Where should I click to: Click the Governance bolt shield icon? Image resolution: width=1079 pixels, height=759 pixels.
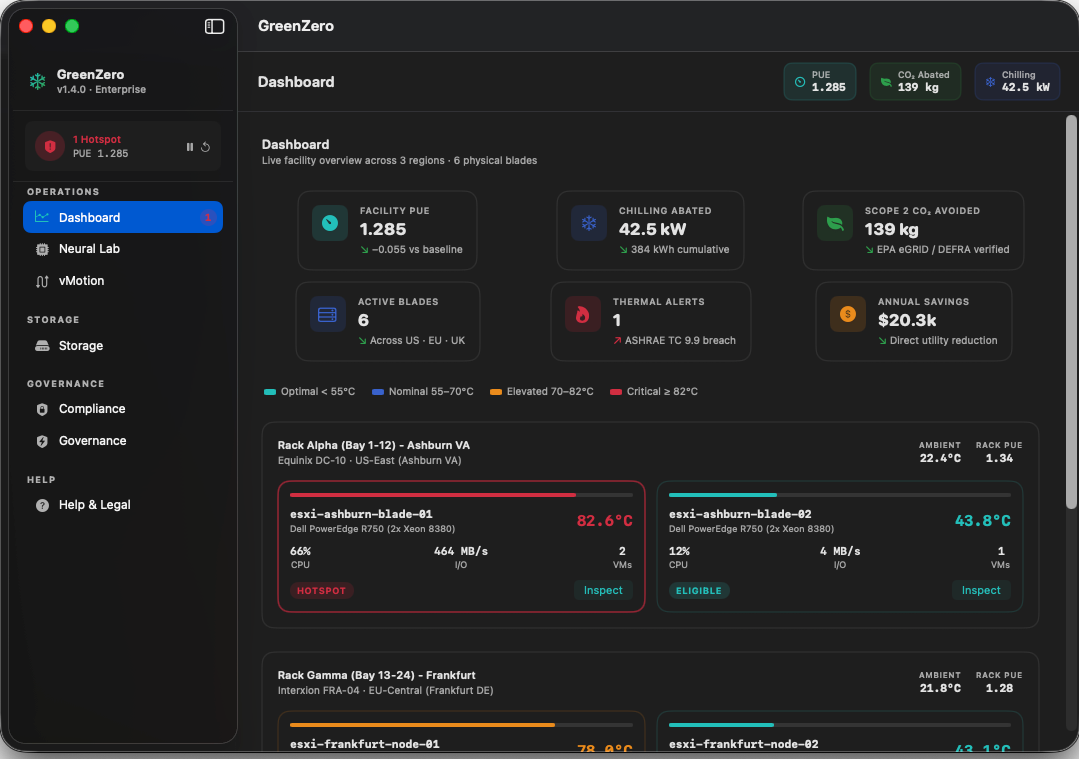(42, 441)
